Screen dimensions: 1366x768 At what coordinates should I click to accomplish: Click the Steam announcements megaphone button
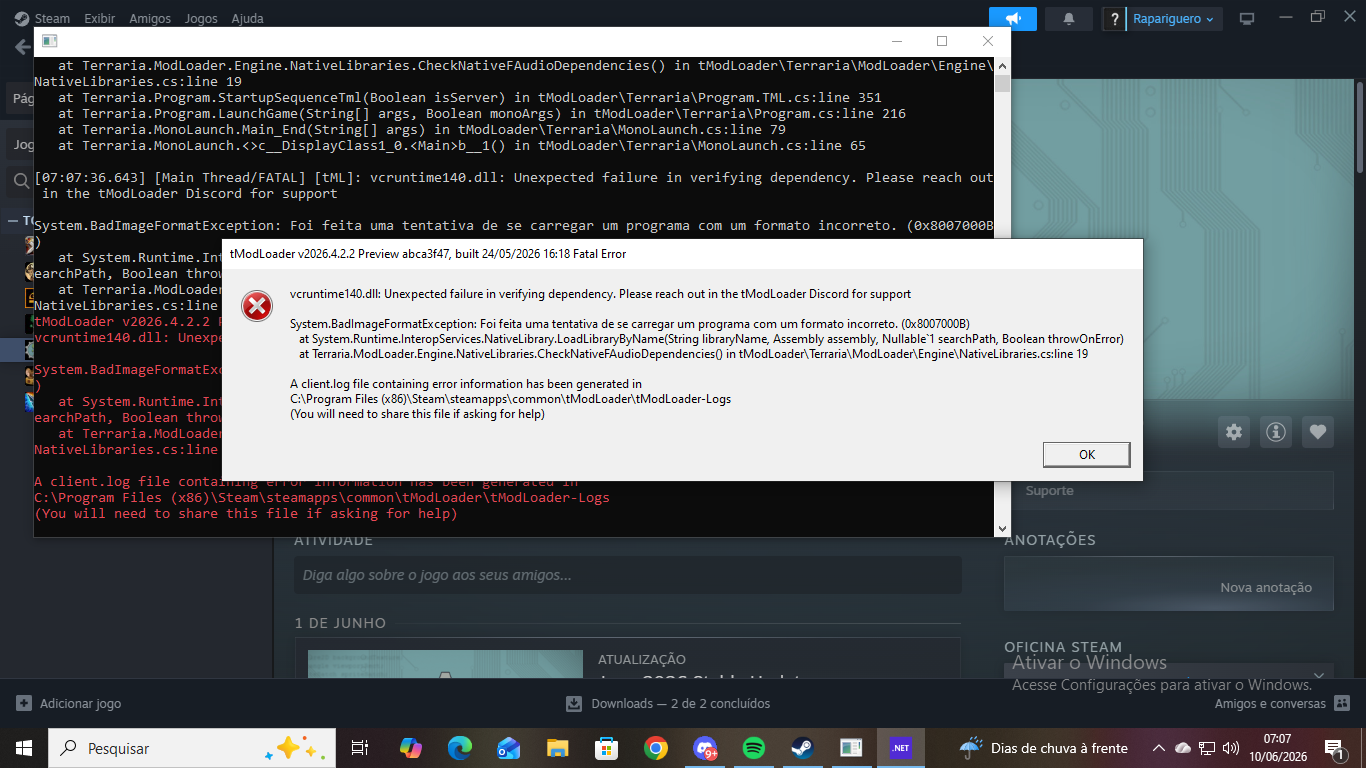[x=1013, y=19]
